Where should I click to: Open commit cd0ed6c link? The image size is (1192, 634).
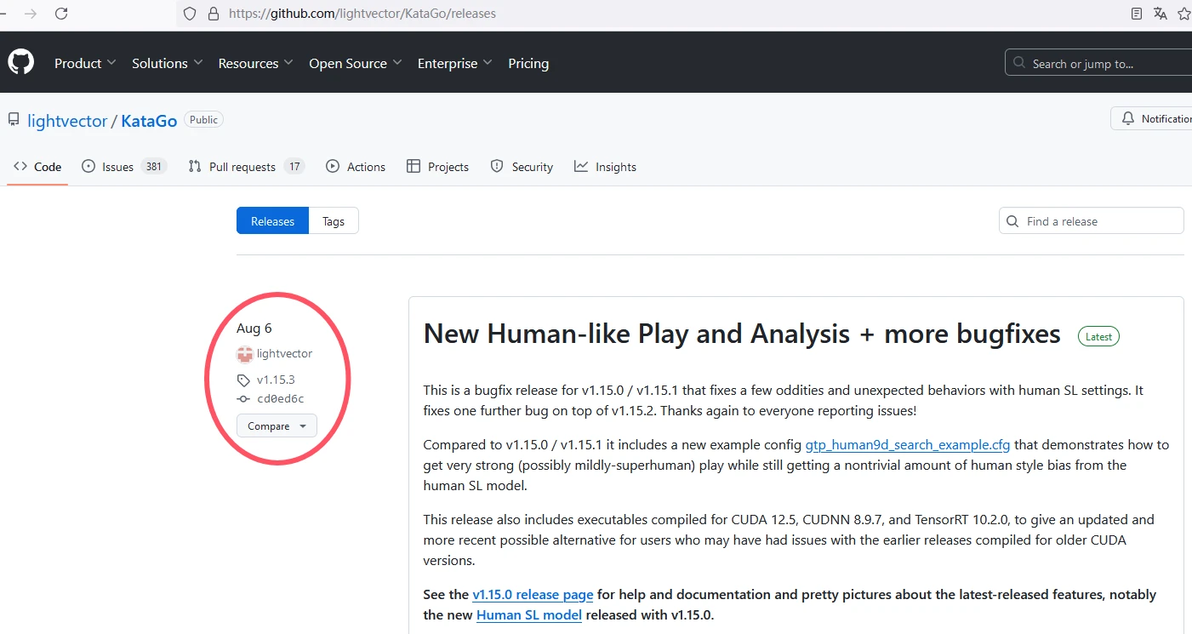coord(280,399)
